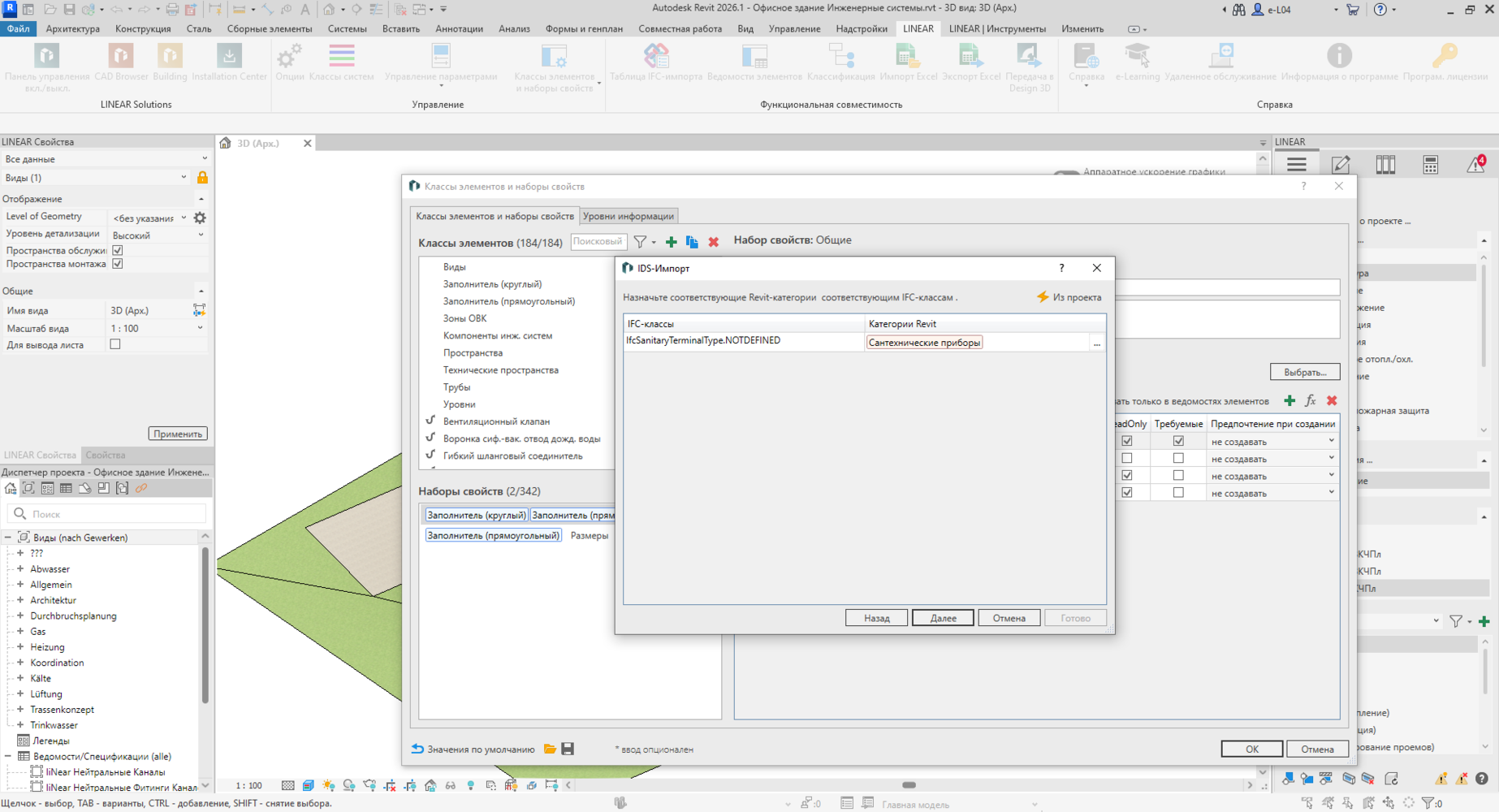
Task: Click the green plus to add element class
Action: [671, 242]
